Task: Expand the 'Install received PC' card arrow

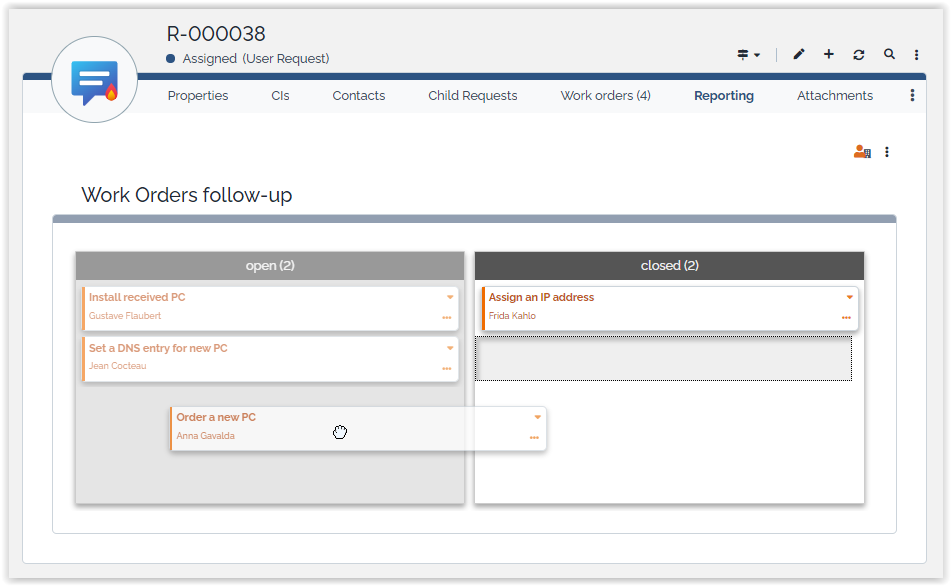Action: tap(450, 298)
